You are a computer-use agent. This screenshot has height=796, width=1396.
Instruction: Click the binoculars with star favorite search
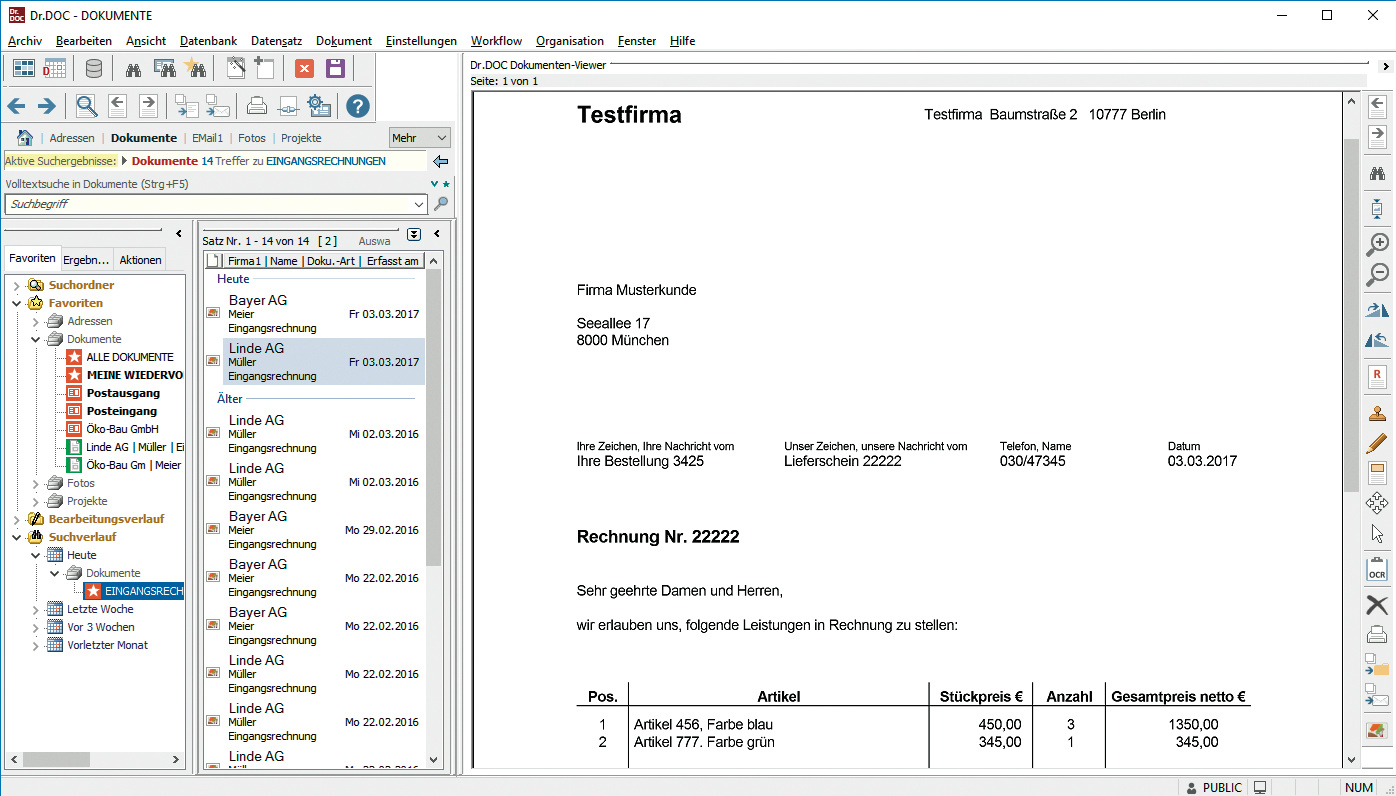coord(195,68)
